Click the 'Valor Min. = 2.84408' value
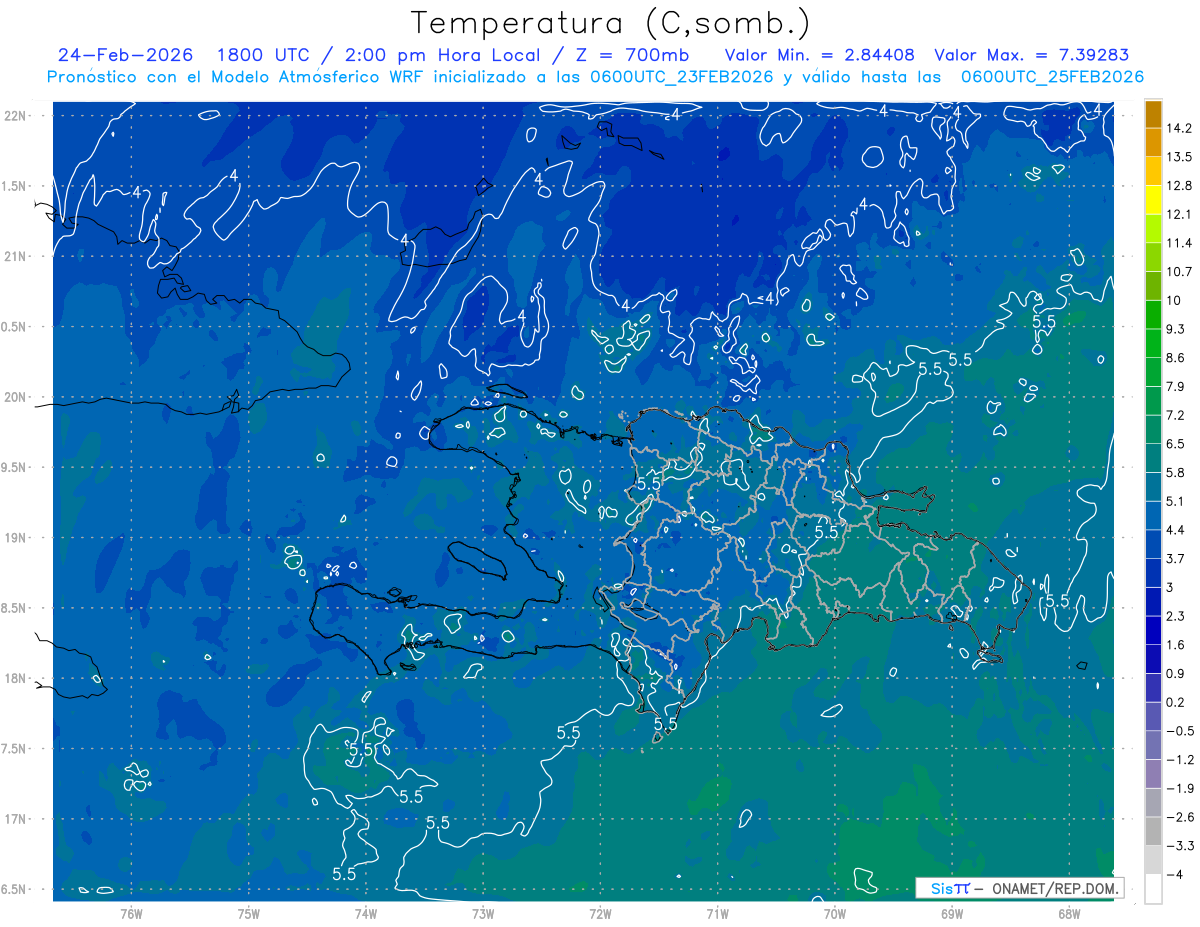 818,55
